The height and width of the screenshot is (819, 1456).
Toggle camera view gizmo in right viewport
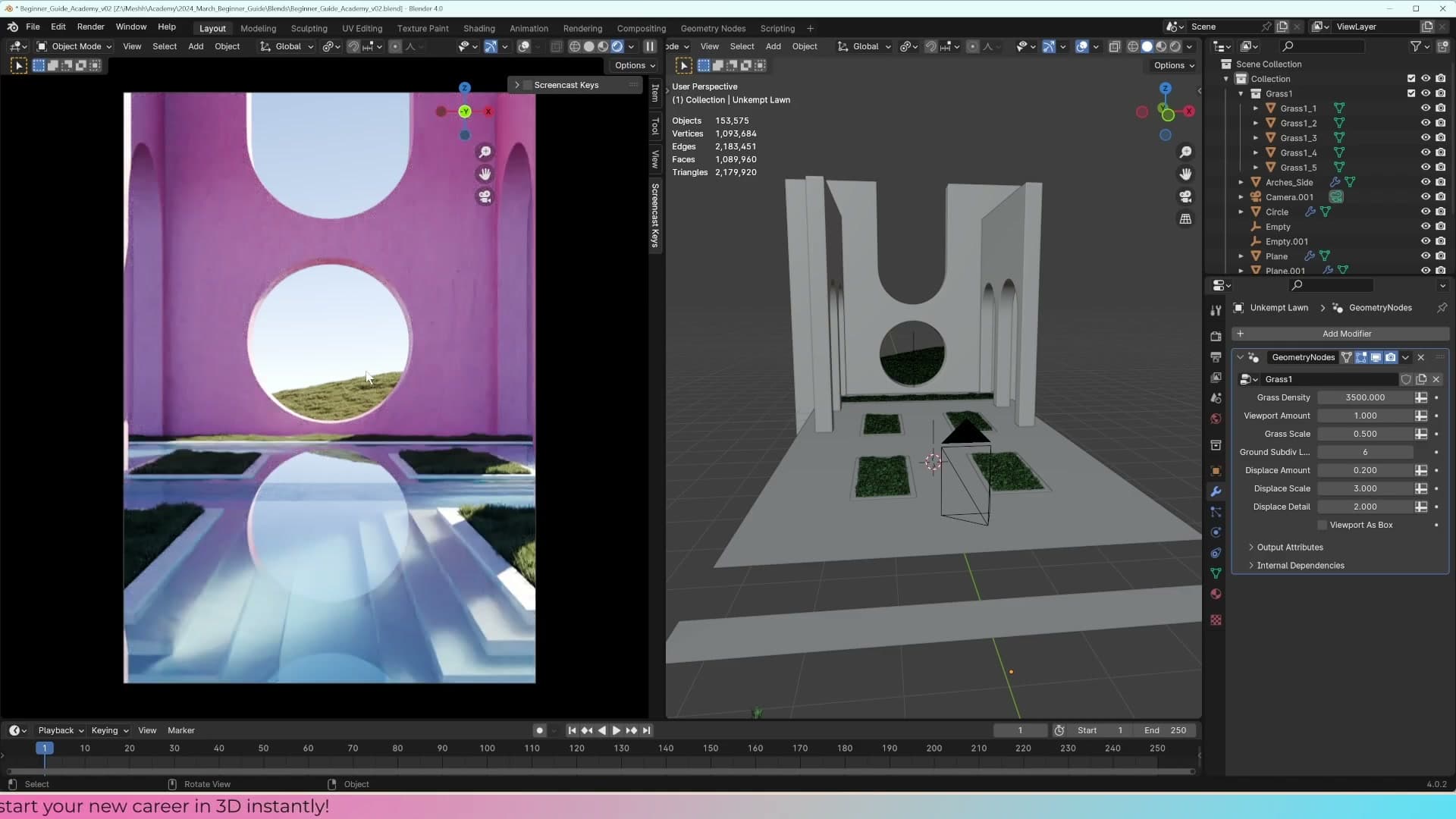pos(1185,196)
